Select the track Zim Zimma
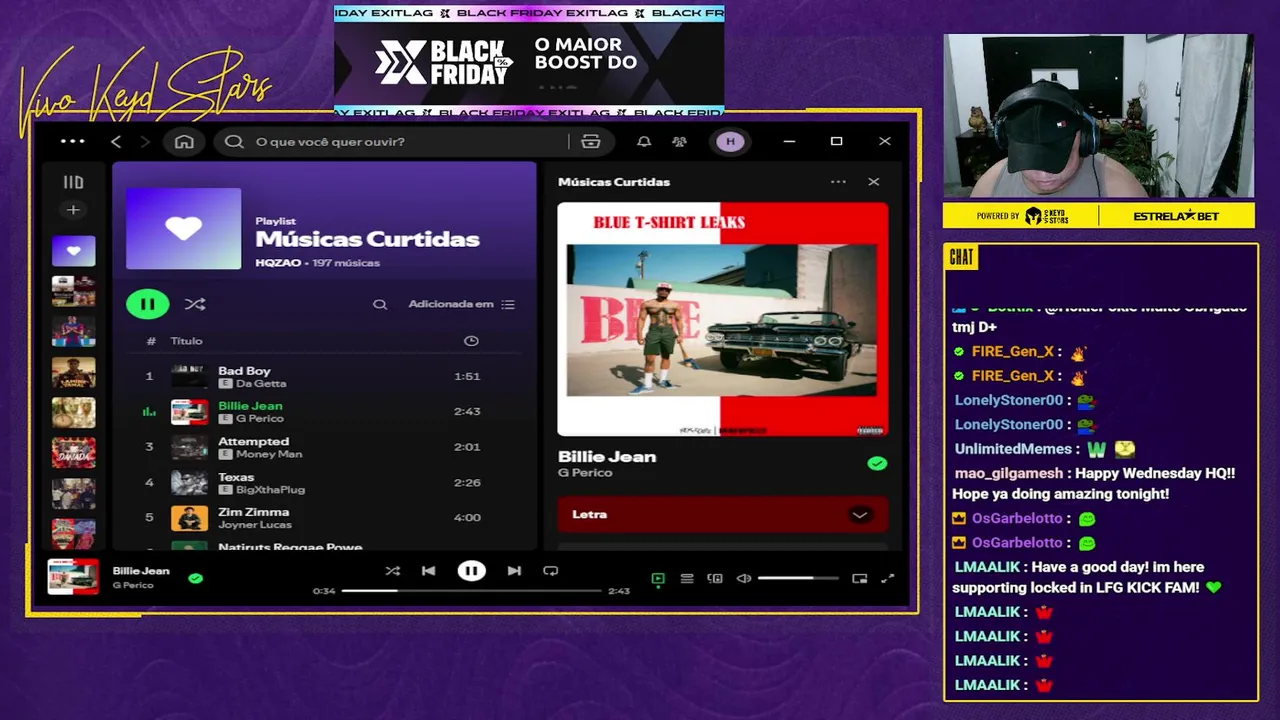This screenshot has width=1280, height=720. pyautogui.click(x=324, y=517)
